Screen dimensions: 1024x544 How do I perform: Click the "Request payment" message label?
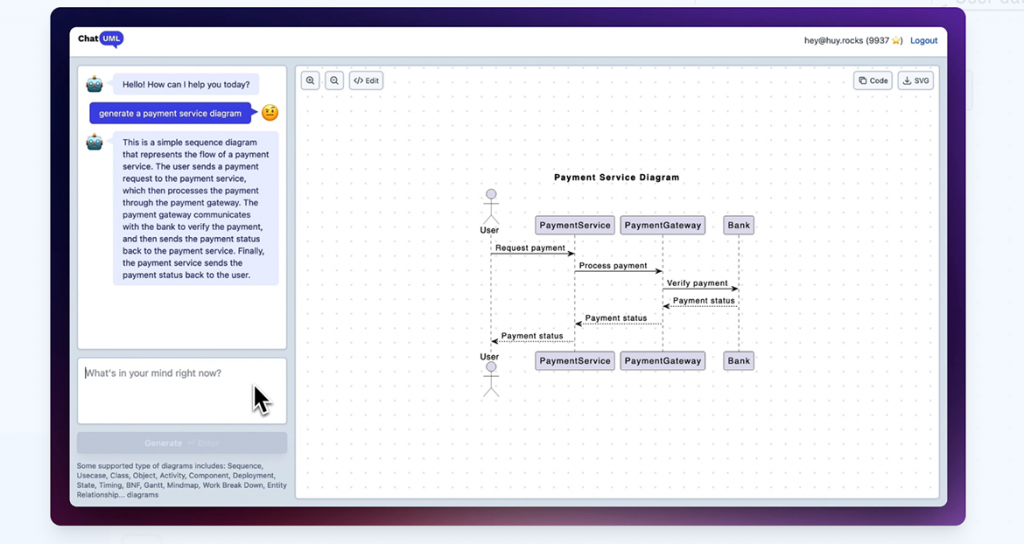click(x=530, y=248)
